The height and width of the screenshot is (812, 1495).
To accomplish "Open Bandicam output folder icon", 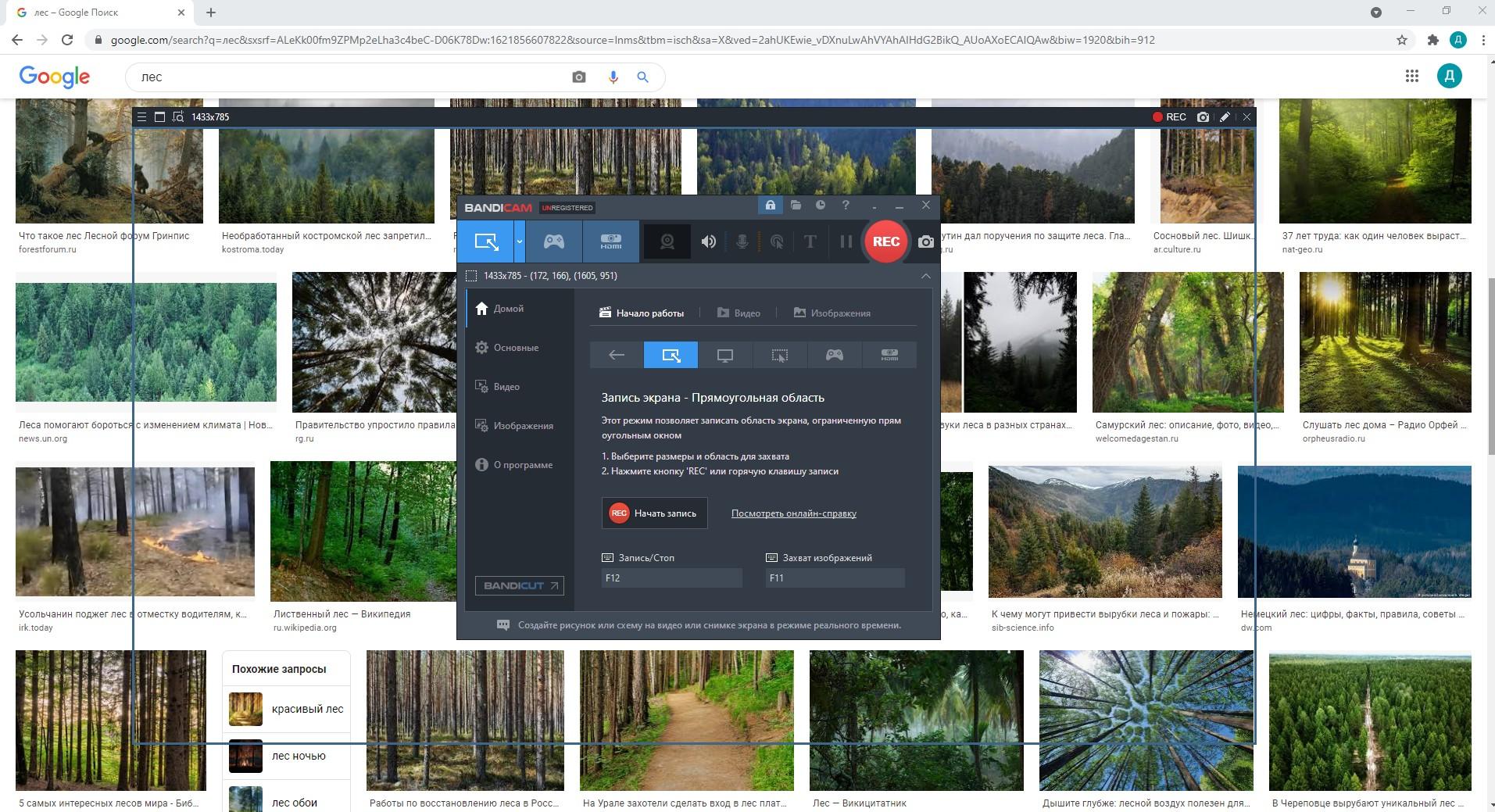I will click(796, 205).
